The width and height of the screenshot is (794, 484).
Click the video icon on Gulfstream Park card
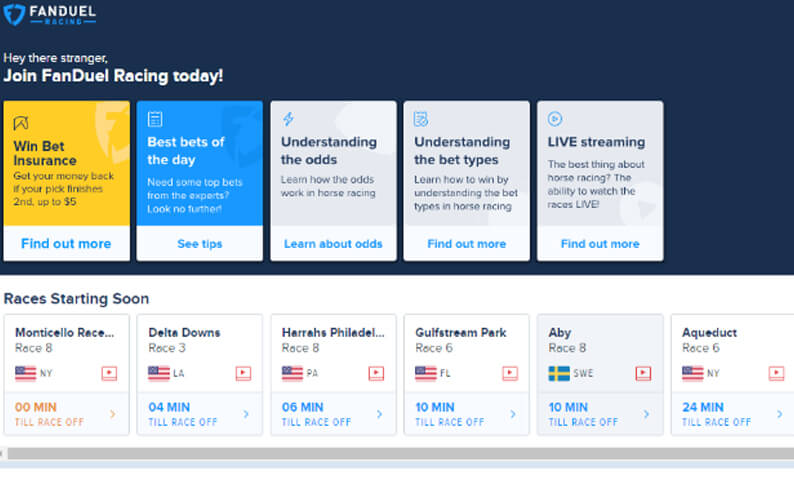(510, 374)
